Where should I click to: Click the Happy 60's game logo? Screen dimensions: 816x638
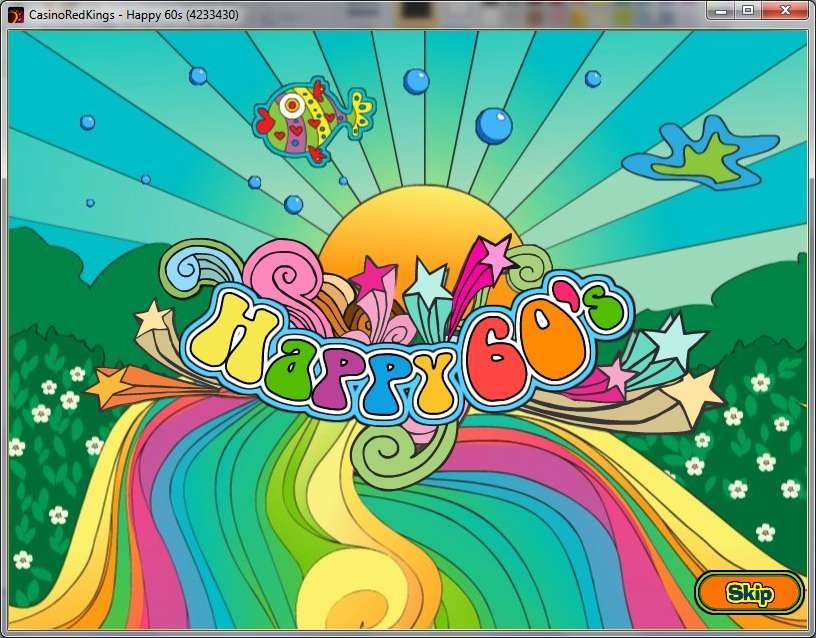point(406,346)
